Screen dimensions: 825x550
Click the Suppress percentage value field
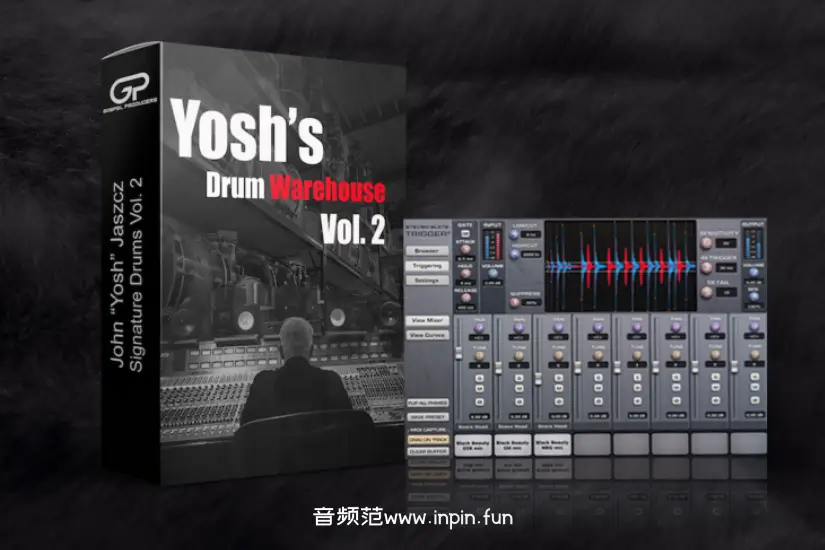click(531, 302)
